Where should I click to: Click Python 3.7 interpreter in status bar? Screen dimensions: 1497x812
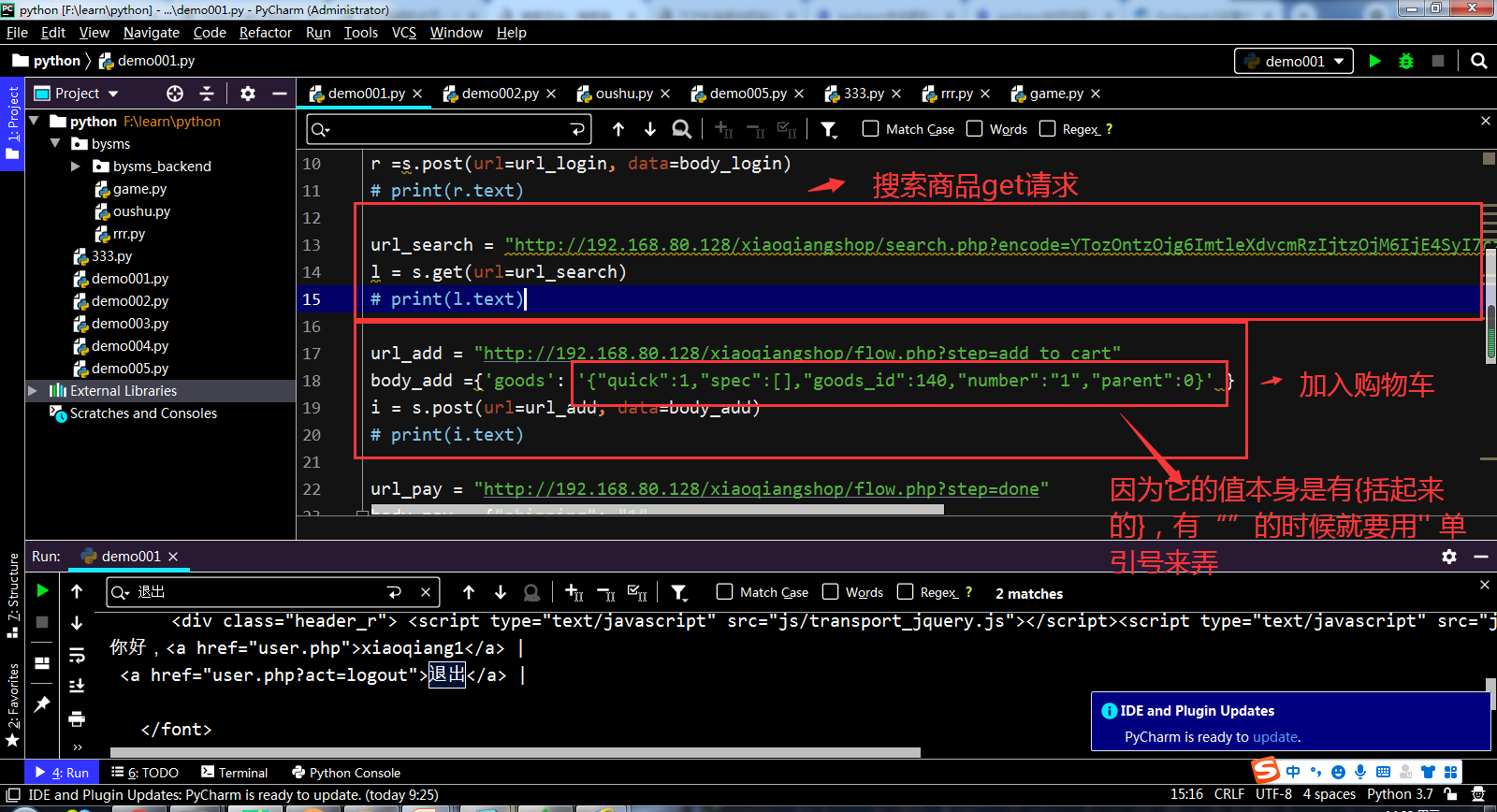click(1400, 794)
